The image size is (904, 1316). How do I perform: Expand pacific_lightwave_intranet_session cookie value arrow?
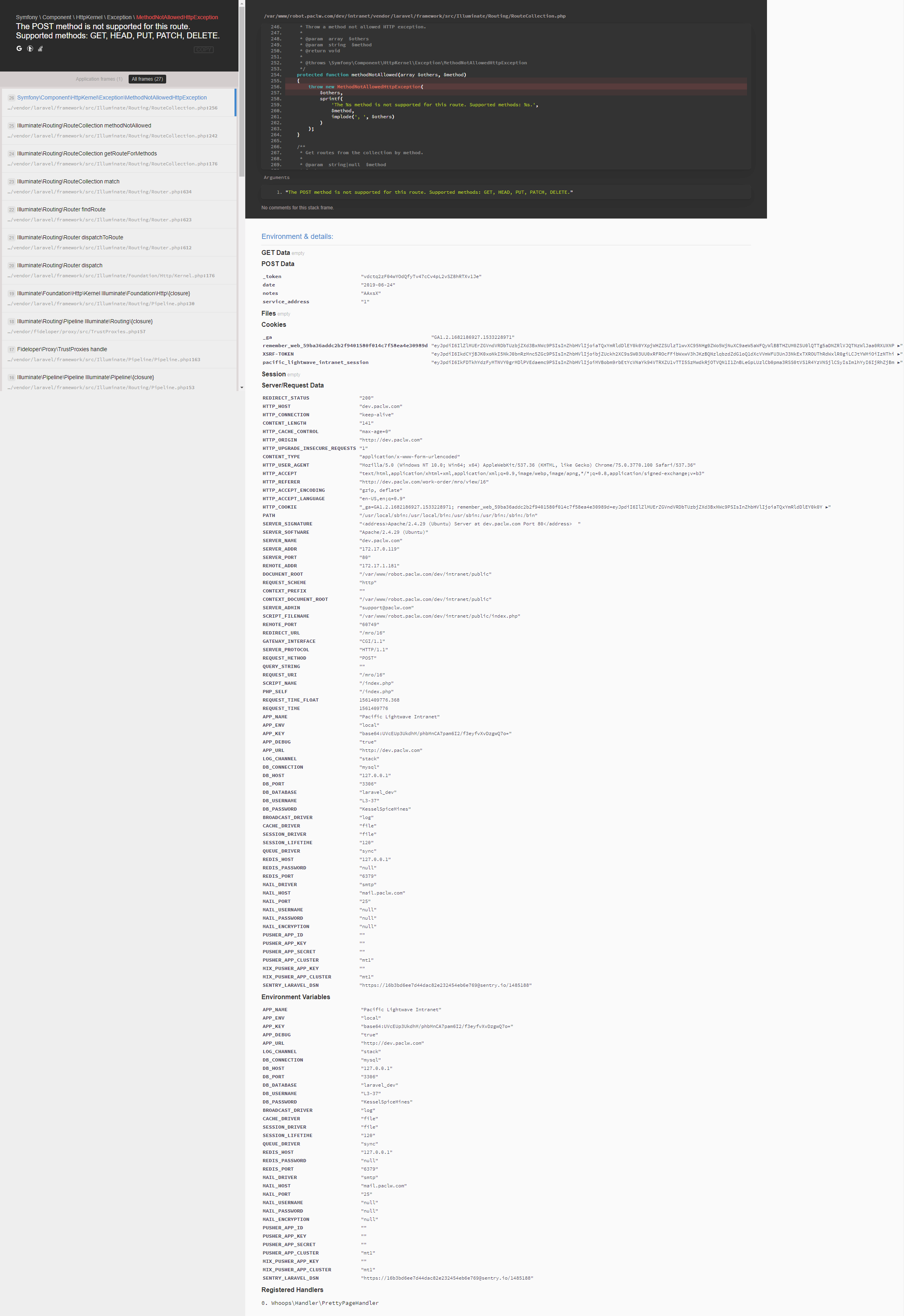coord(900,363)
